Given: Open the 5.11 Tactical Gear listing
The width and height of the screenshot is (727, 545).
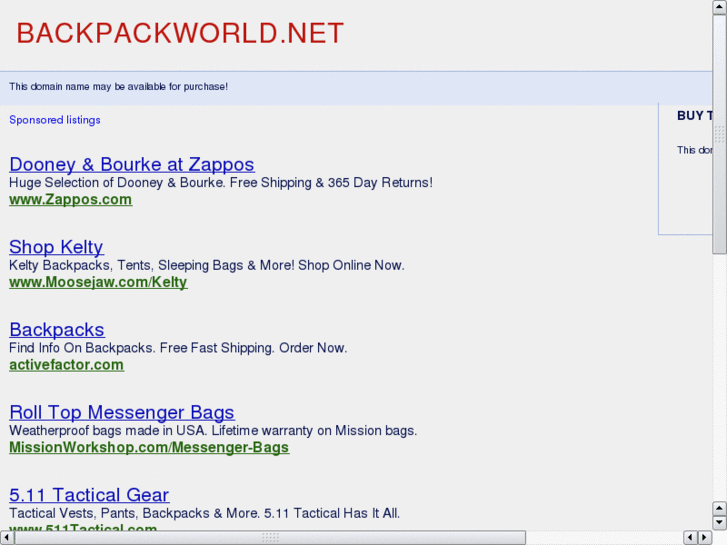Looking at the screenshot, I should [89, 495].
